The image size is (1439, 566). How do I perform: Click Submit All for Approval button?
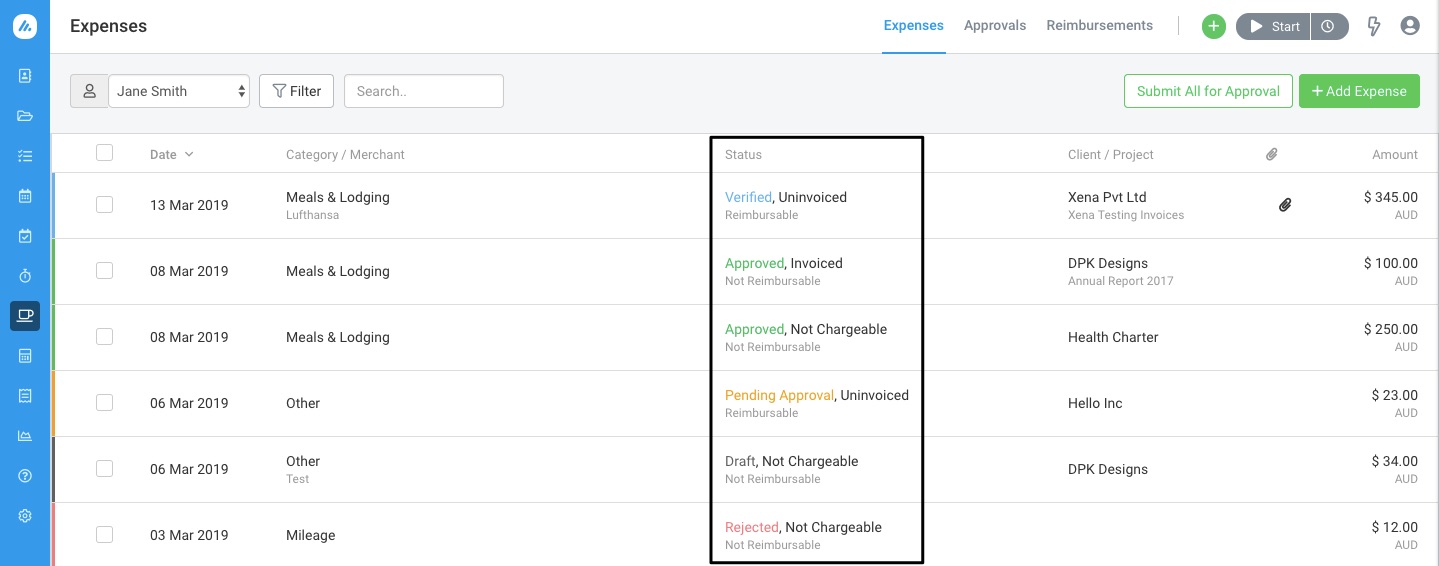pos(1208,91)
